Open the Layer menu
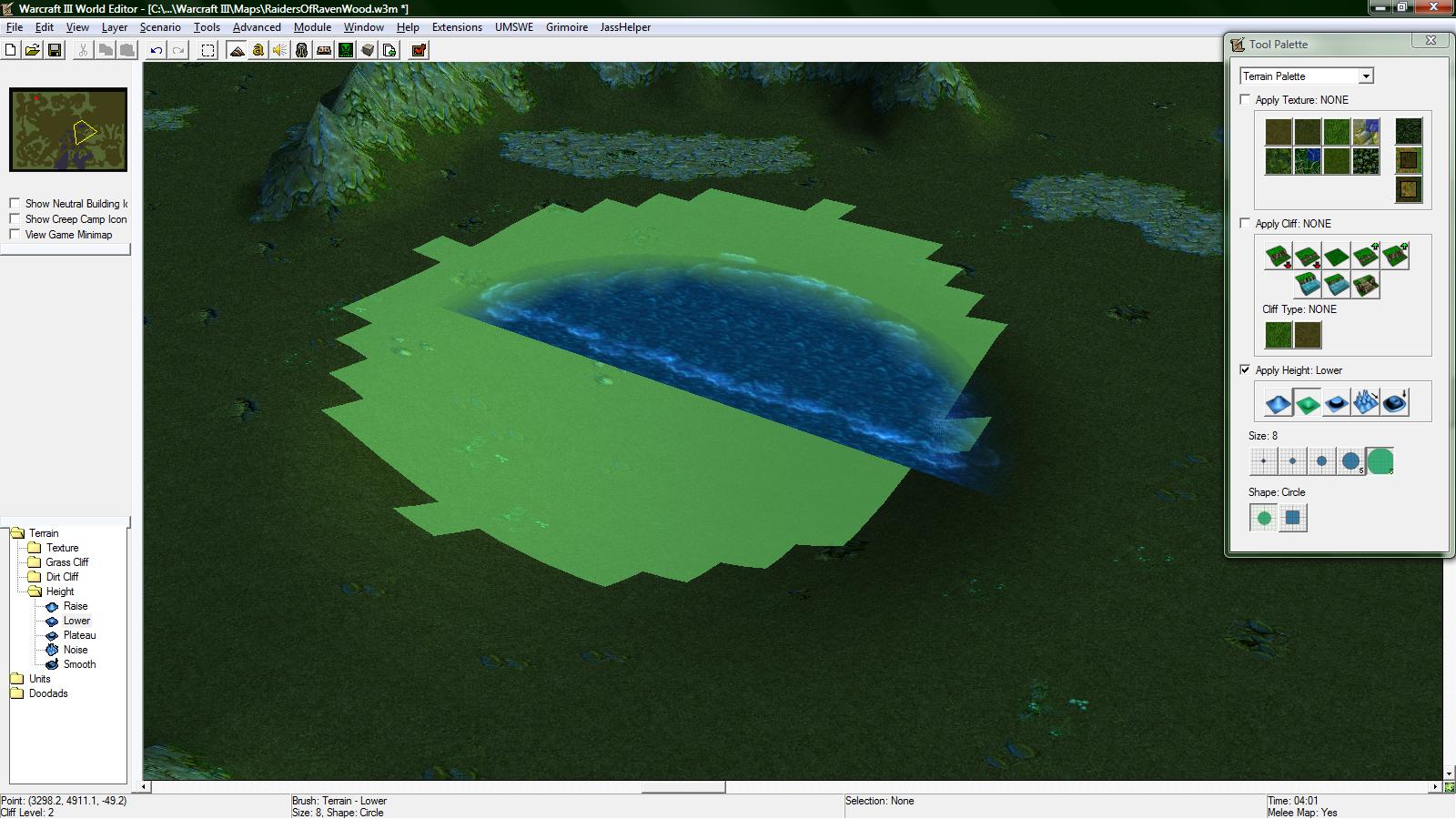The image size is (1456, 819). click(x=115, y=27)
